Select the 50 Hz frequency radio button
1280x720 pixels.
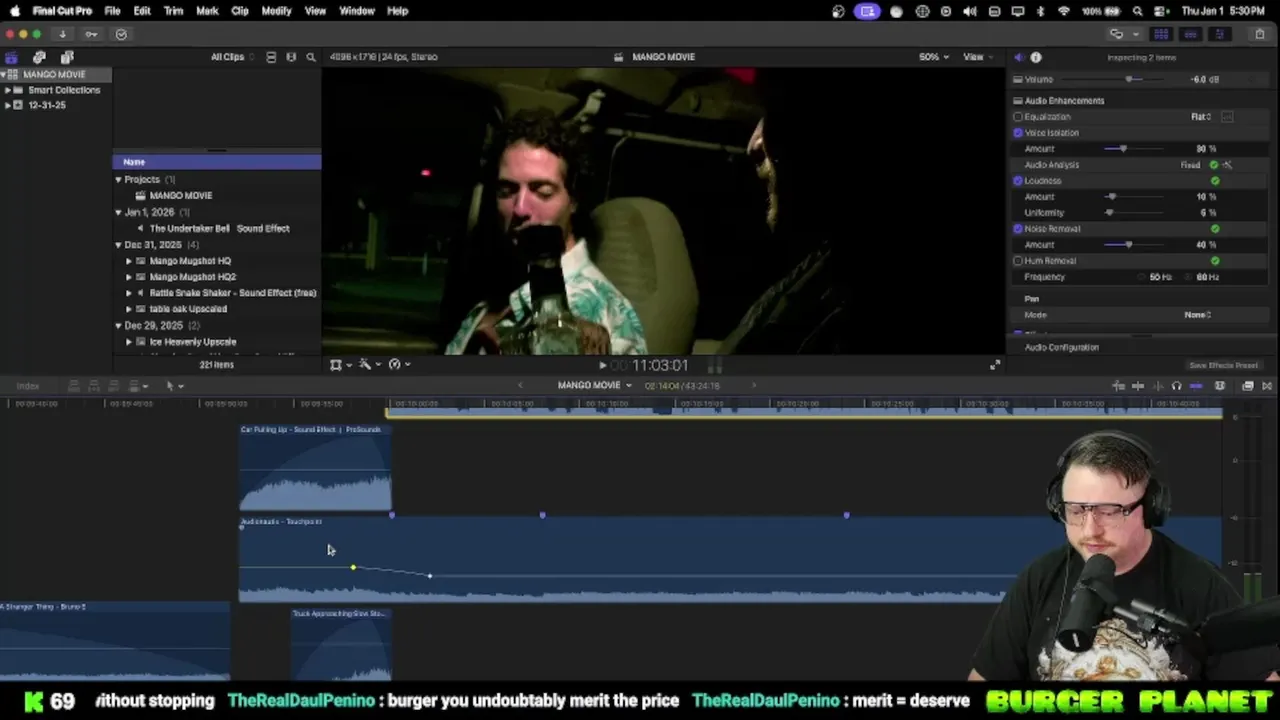point(1143,277)
